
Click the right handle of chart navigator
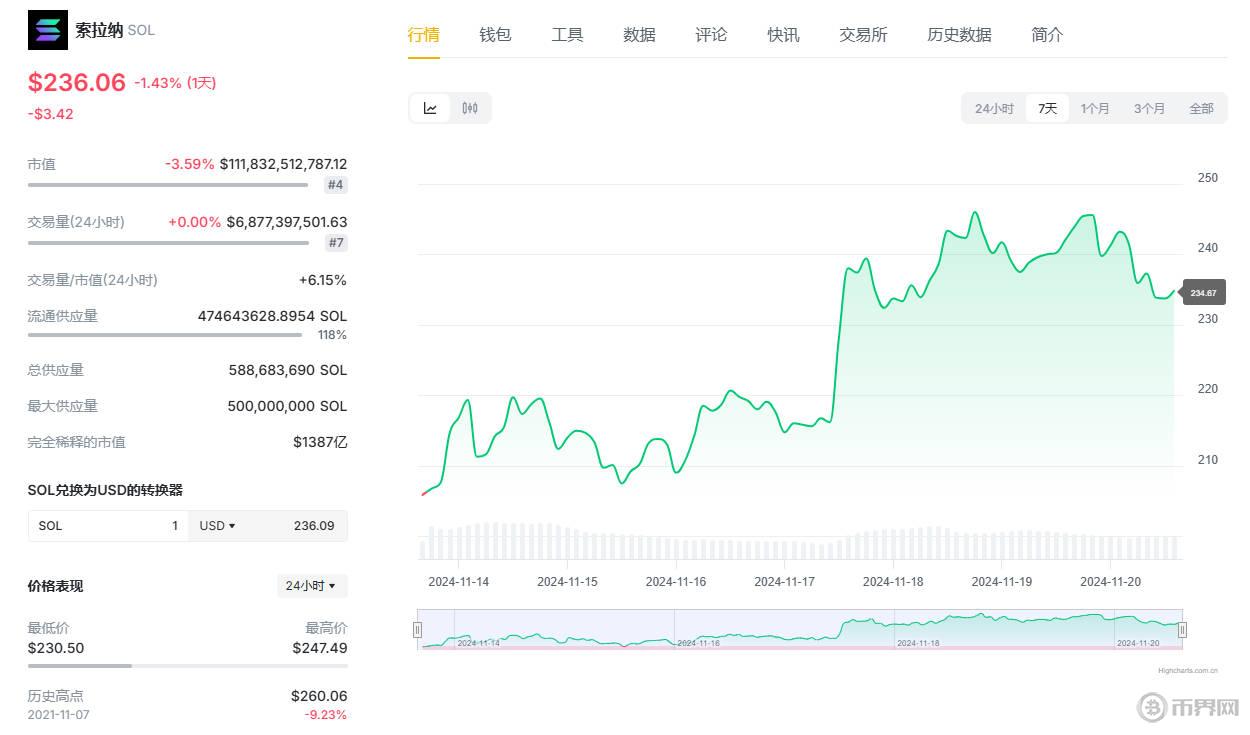1182,630
